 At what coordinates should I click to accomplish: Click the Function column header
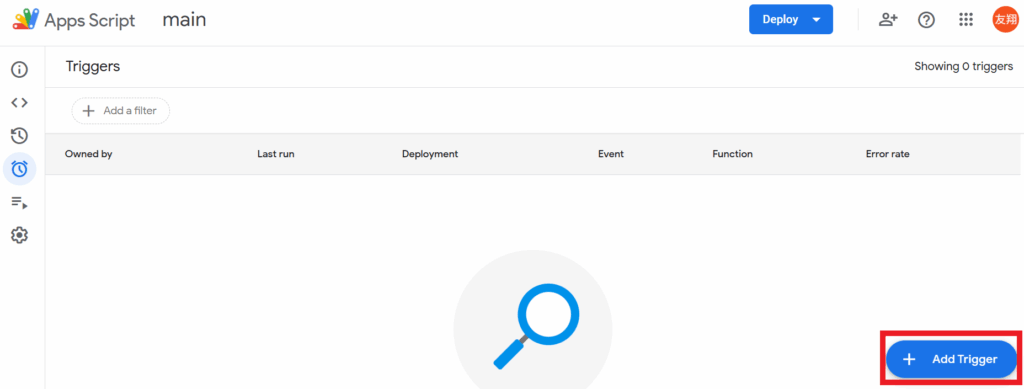[x=733, y=154]
